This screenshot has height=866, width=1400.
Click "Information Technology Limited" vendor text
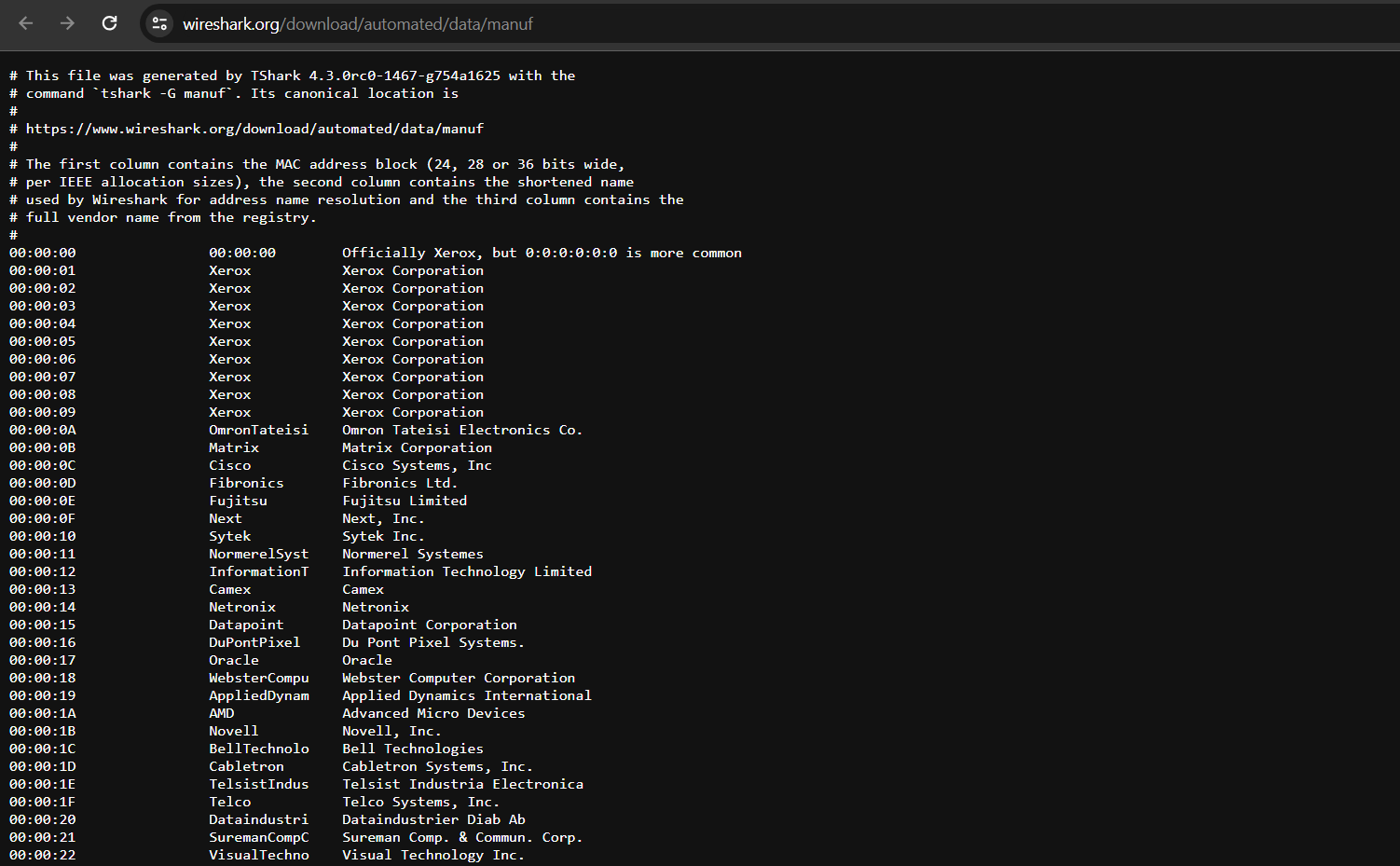pyautogui.click(x=467, y=571)
